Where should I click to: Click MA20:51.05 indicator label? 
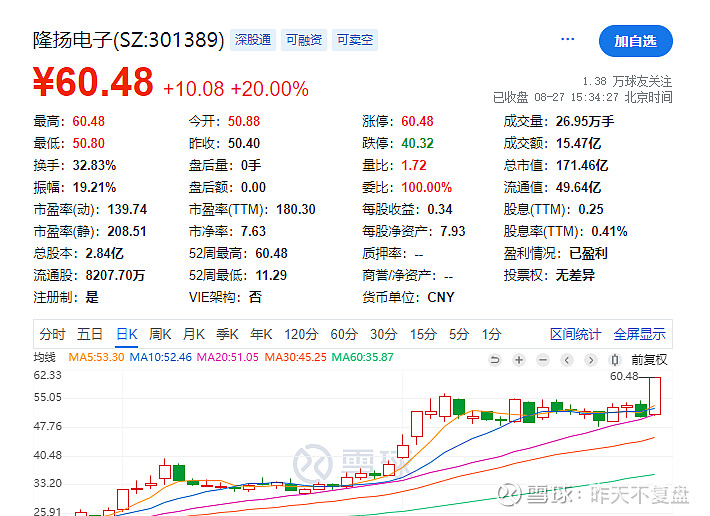(228, 357)
